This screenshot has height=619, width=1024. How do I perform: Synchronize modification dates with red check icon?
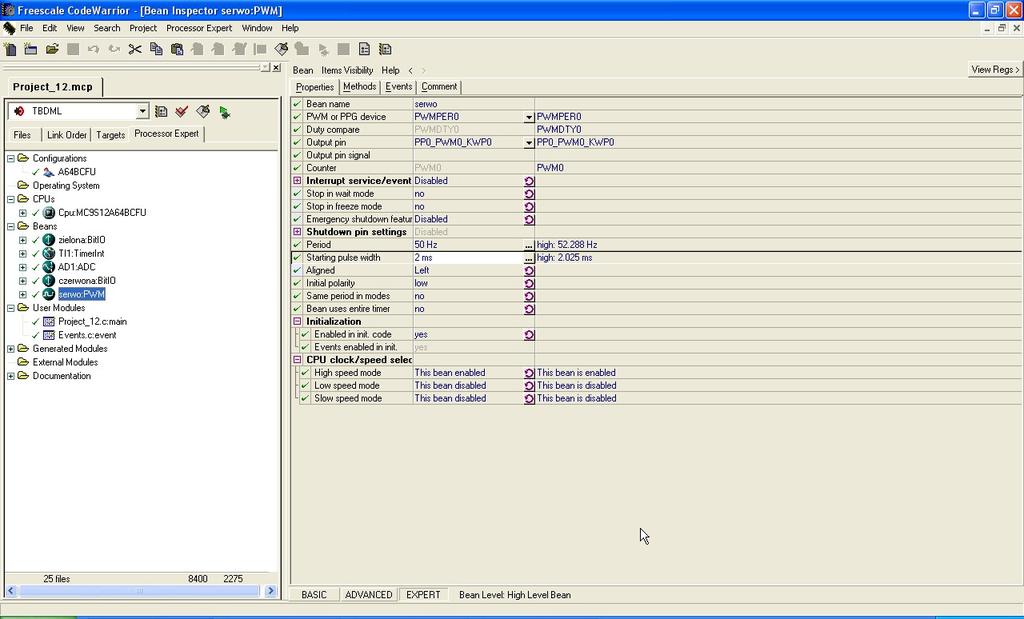(x=182, y=112)
